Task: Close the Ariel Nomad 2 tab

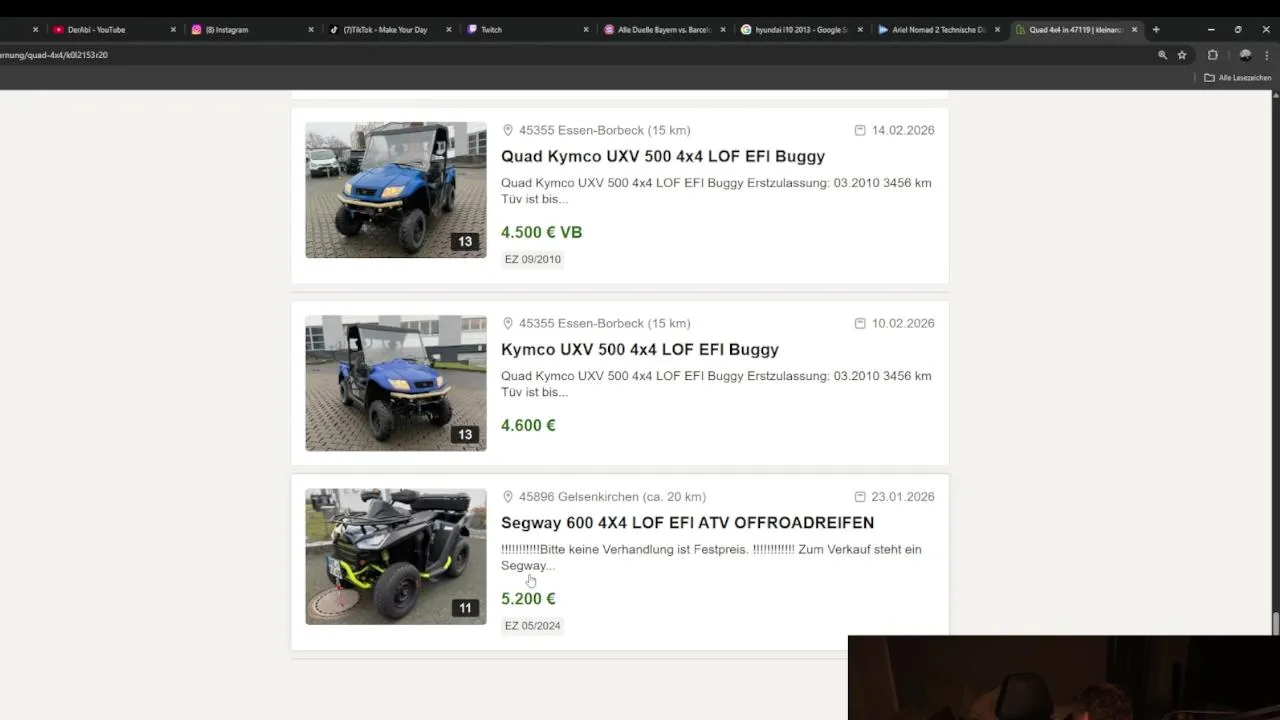Action: (997, 30)
